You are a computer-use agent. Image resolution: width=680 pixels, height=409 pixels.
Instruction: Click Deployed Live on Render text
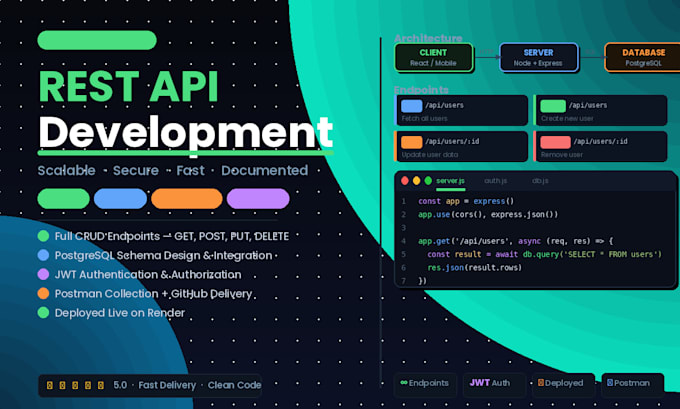(120, 313)
